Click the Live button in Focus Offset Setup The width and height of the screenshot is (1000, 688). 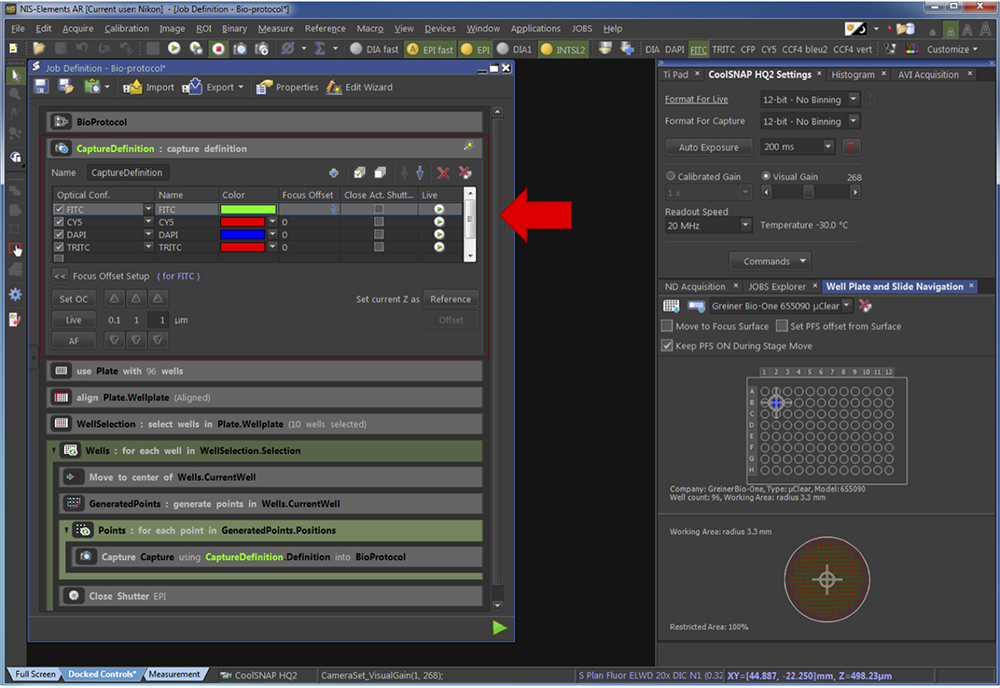coord(73,320)
